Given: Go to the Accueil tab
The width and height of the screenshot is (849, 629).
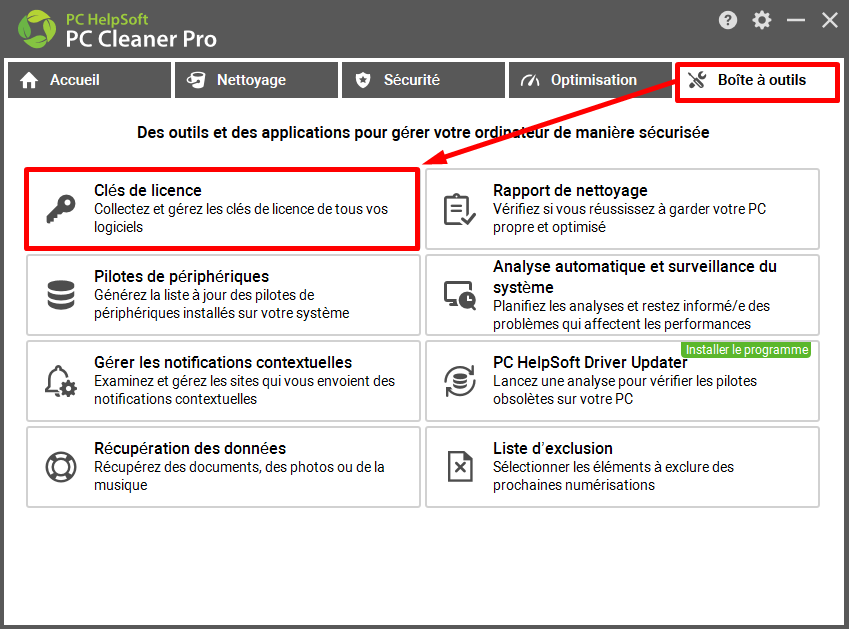Looking at the screenshot, I should coord(89,80).
